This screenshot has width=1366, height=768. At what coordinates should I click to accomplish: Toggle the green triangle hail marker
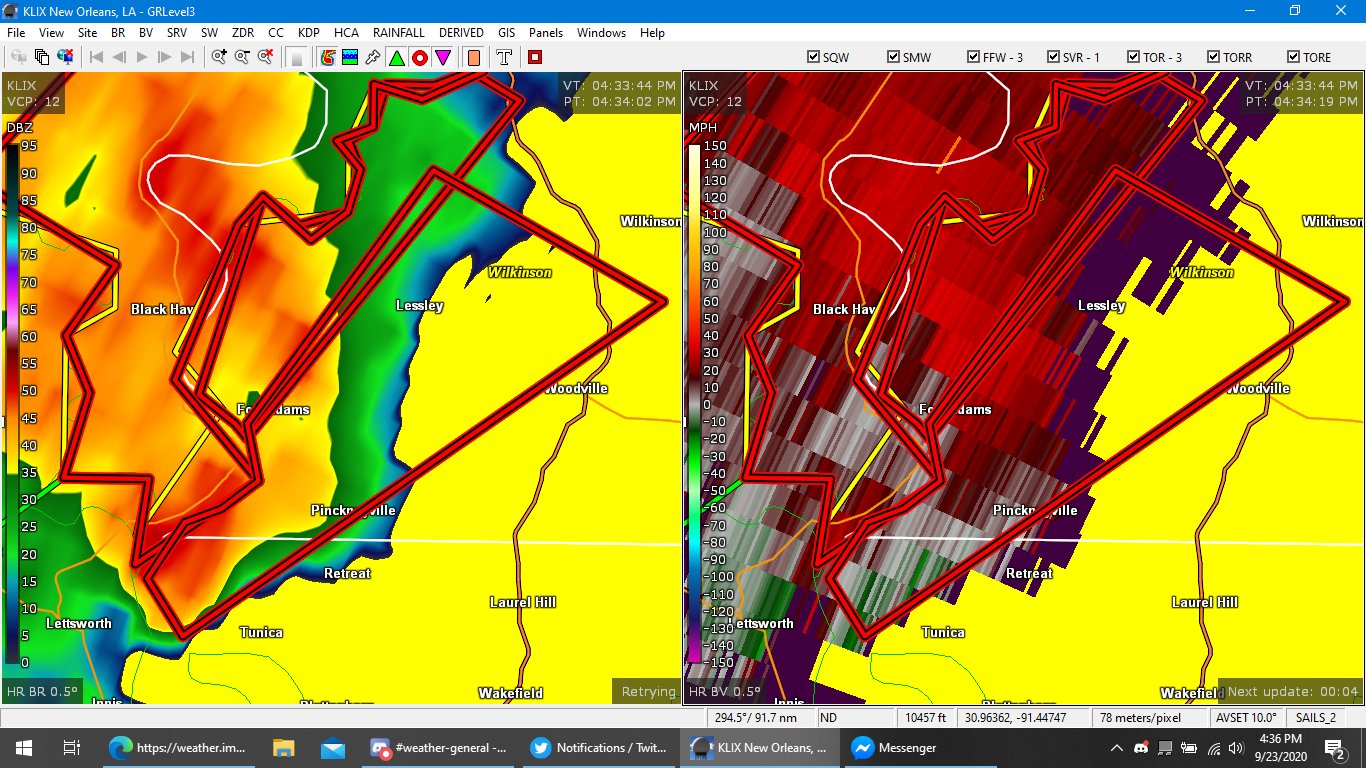pos(396,57)
